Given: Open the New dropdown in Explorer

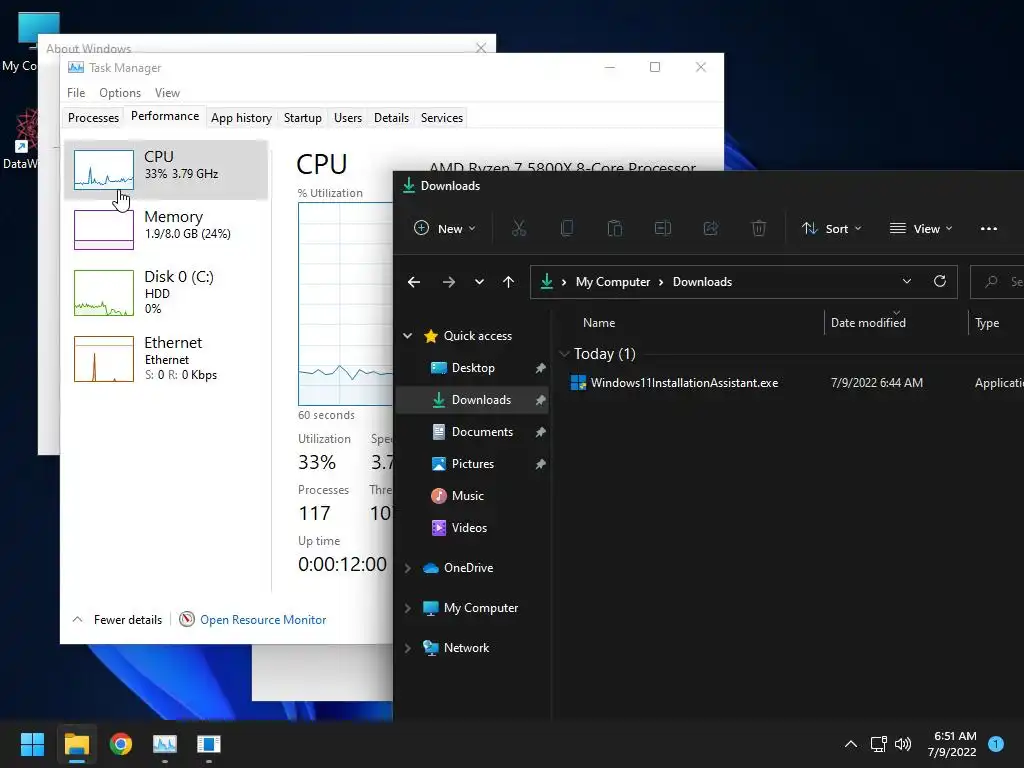Looking at the screenshot, I should pyautogui.click(x=445, y=228).
